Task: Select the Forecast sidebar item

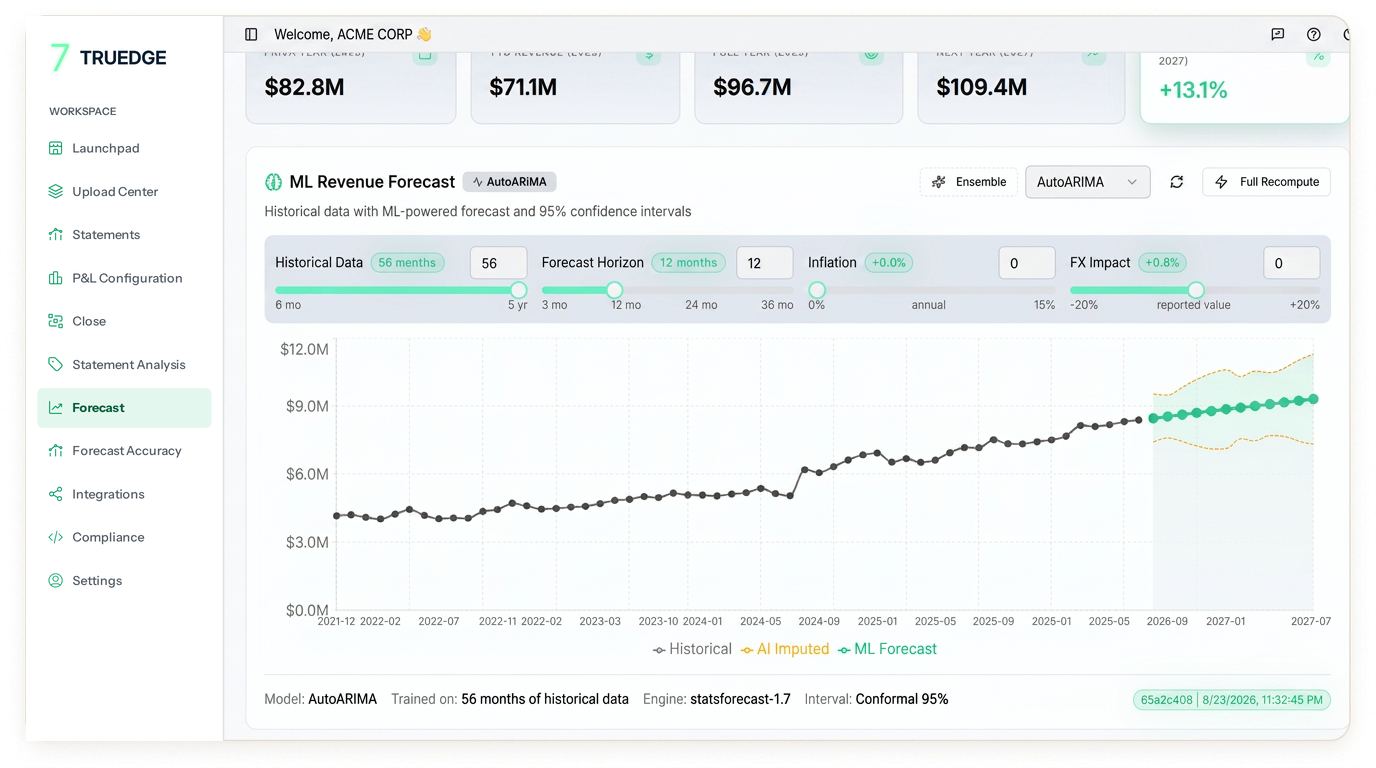Action: click(x=124, y=408)
